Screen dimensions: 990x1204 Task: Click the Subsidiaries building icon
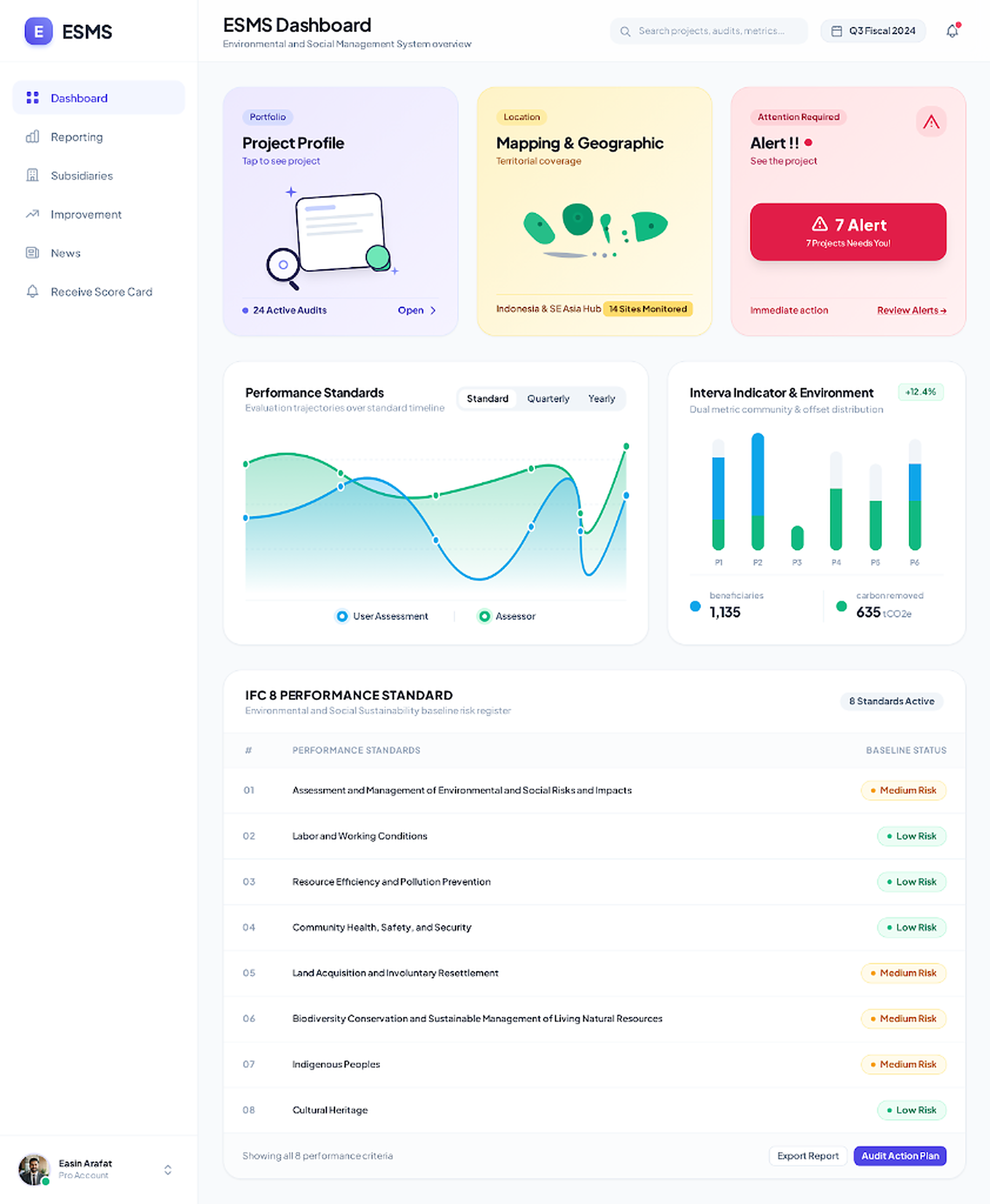(32, 175)
